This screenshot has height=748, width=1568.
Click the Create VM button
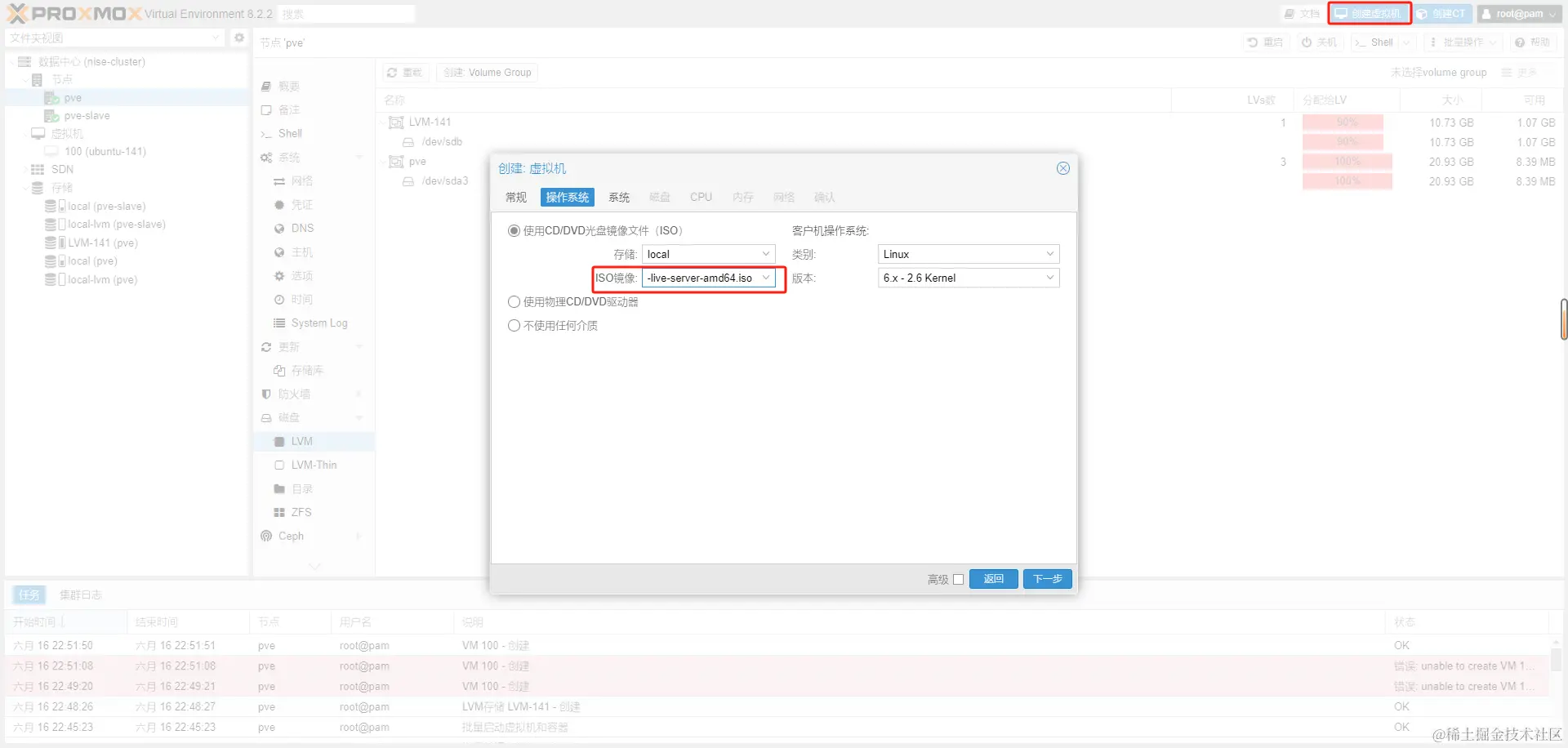tap(1370, 14)
